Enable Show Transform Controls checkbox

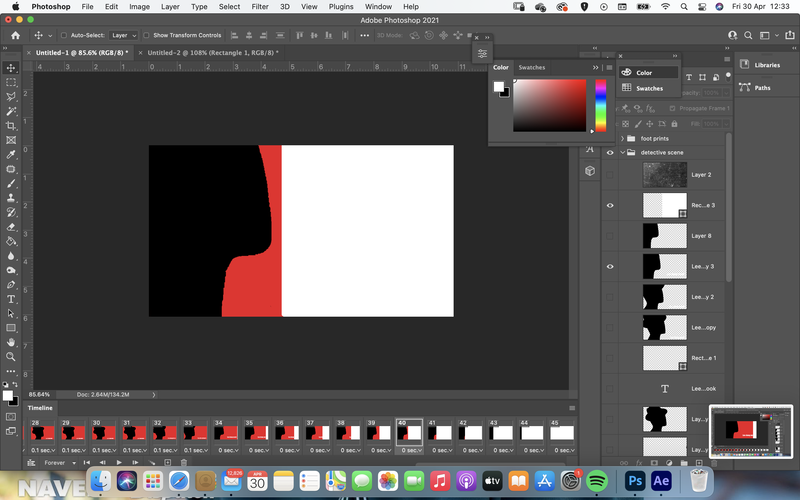[146, 35]
